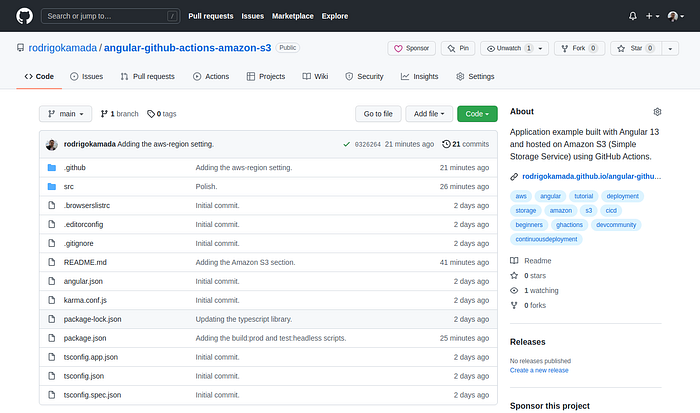This screenshot has width=700, height=413.
Task: Expand the green Code dropdown
Action: [x=477, y=114]
